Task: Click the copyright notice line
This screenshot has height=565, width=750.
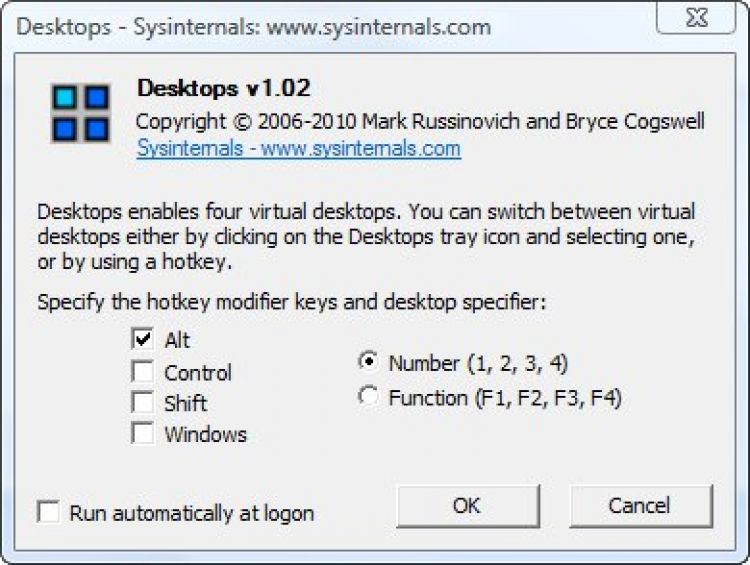Action: tap(420, 122)
